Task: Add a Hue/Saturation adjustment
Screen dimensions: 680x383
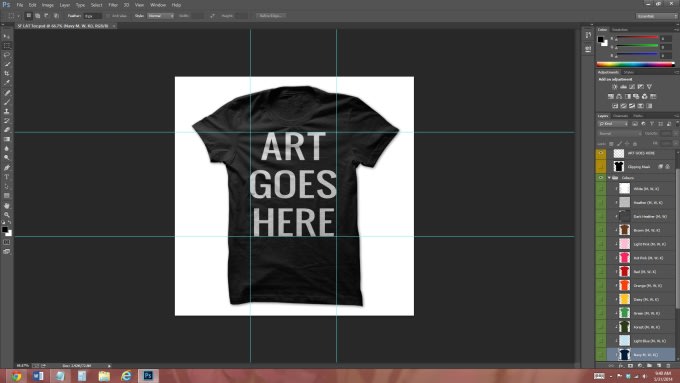Action: tap(611, 96)
